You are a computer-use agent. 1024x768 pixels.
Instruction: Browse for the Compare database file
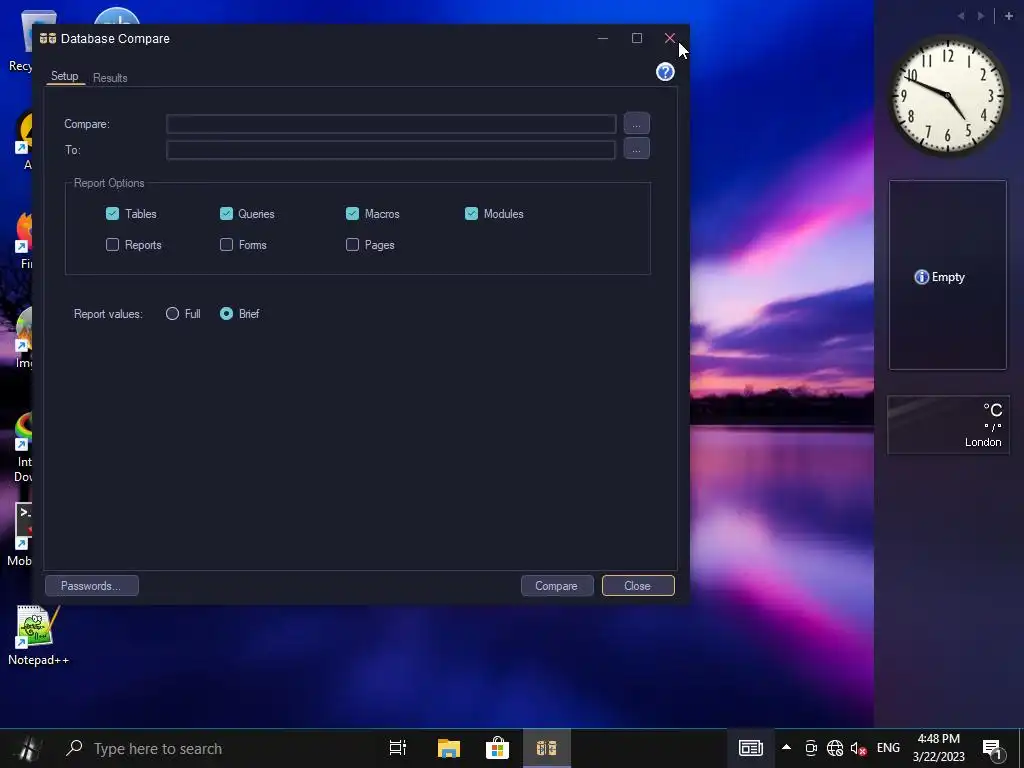click(x=636, y=123)
